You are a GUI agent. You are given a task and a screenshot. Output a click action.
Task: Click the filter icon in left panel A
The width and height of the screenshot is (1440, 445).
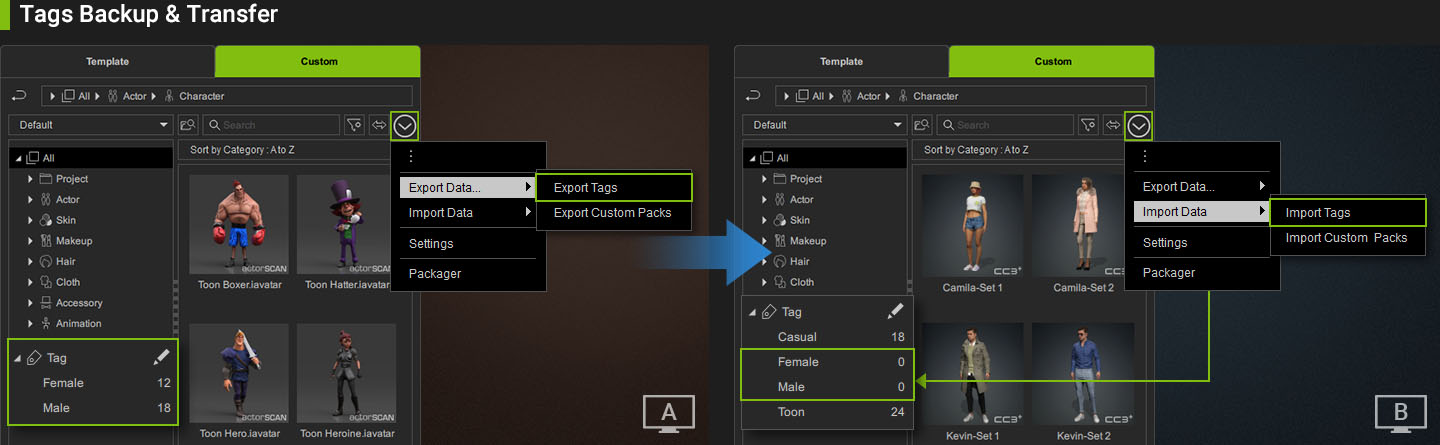tap(355, 125)
